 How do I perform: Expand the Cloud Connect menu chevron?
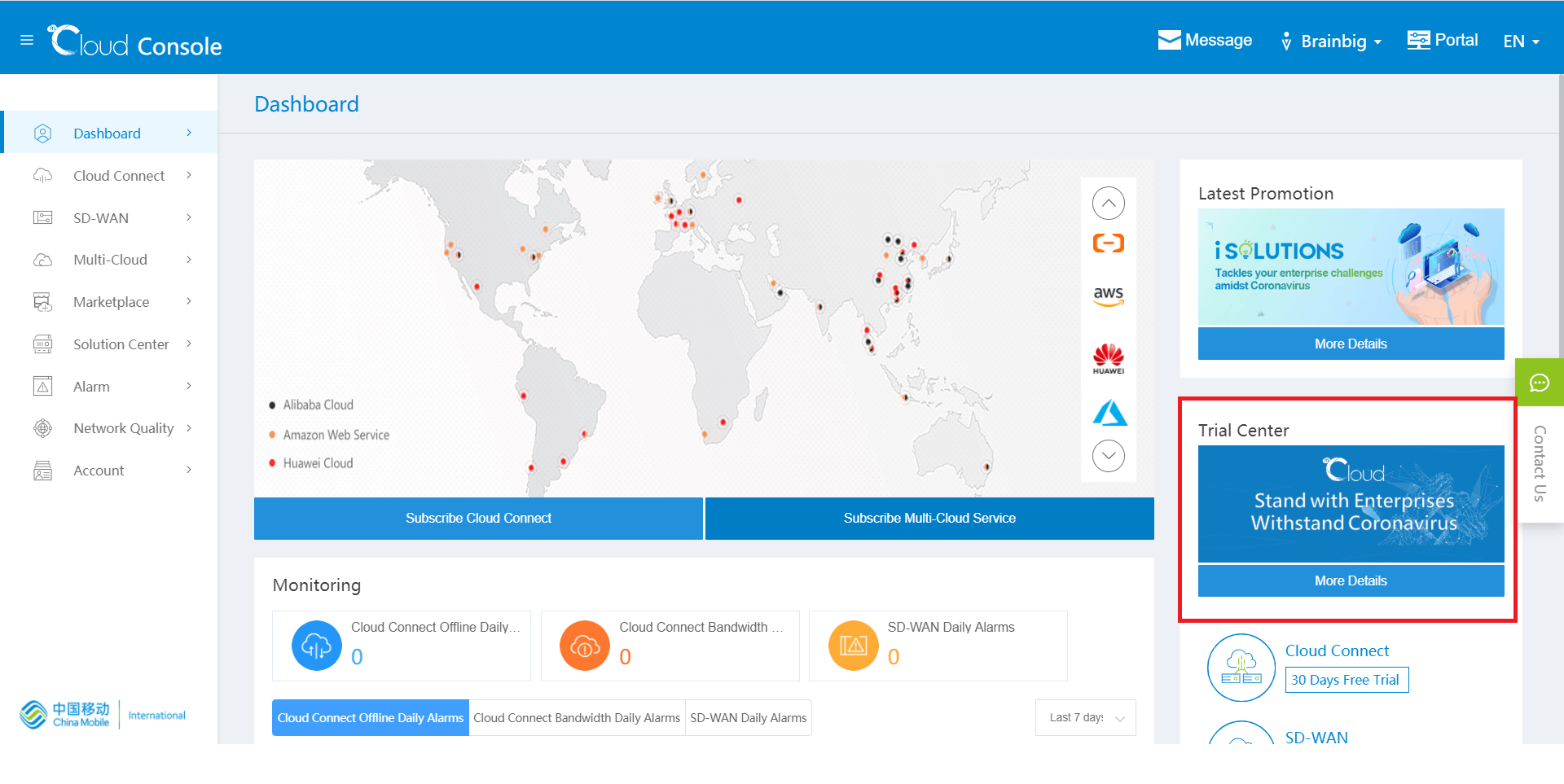pos(189,175)
